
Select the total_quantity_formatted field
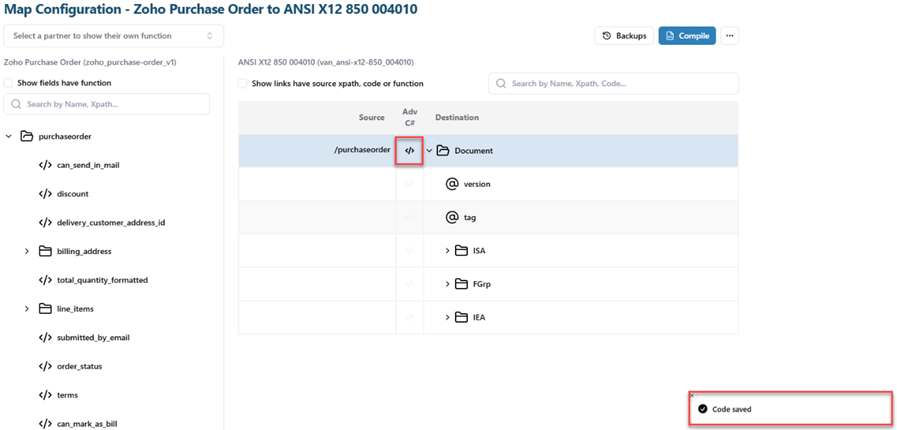(x=102, y=280)
